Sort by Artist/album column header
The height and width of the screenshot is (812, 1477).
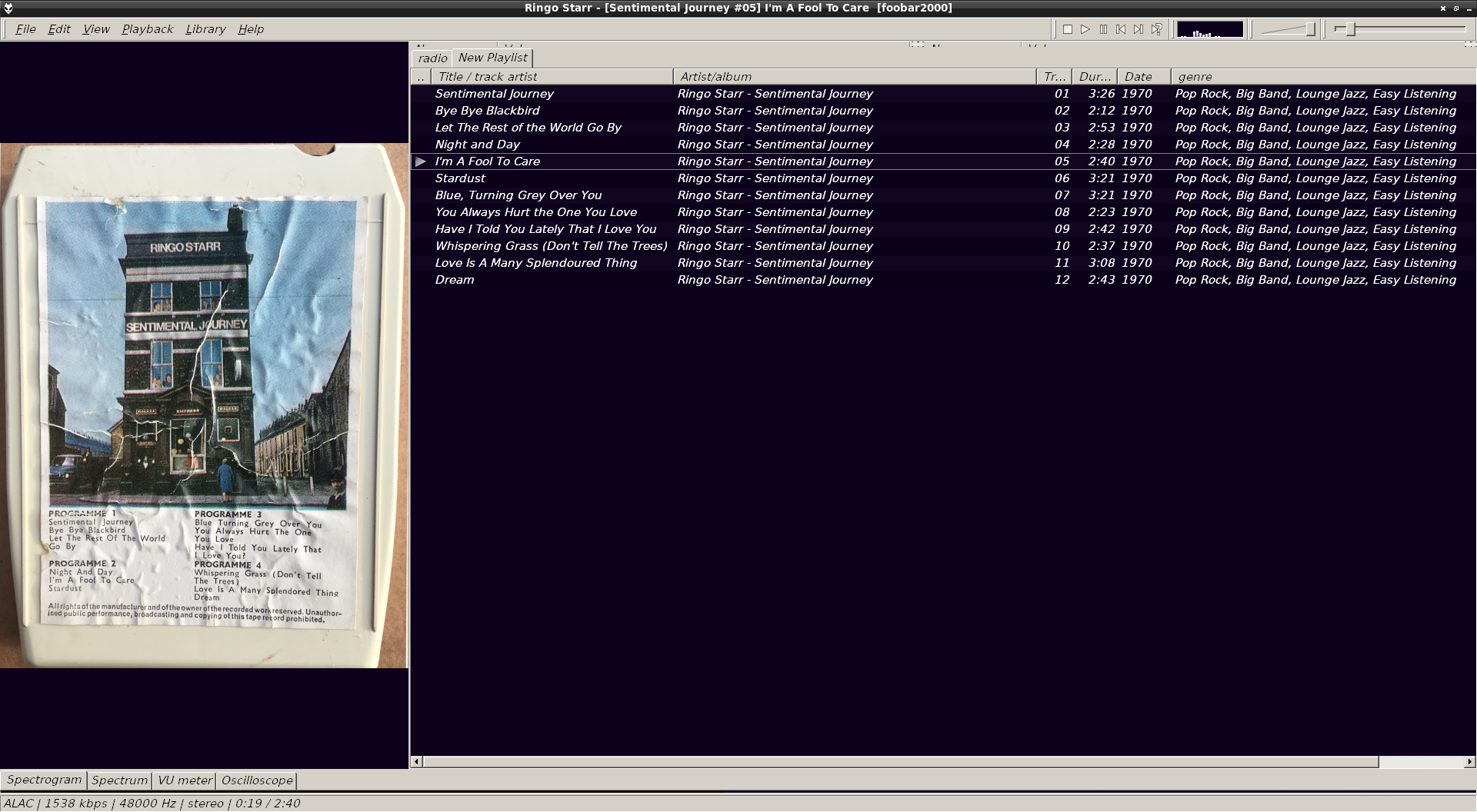coord(855,77)
